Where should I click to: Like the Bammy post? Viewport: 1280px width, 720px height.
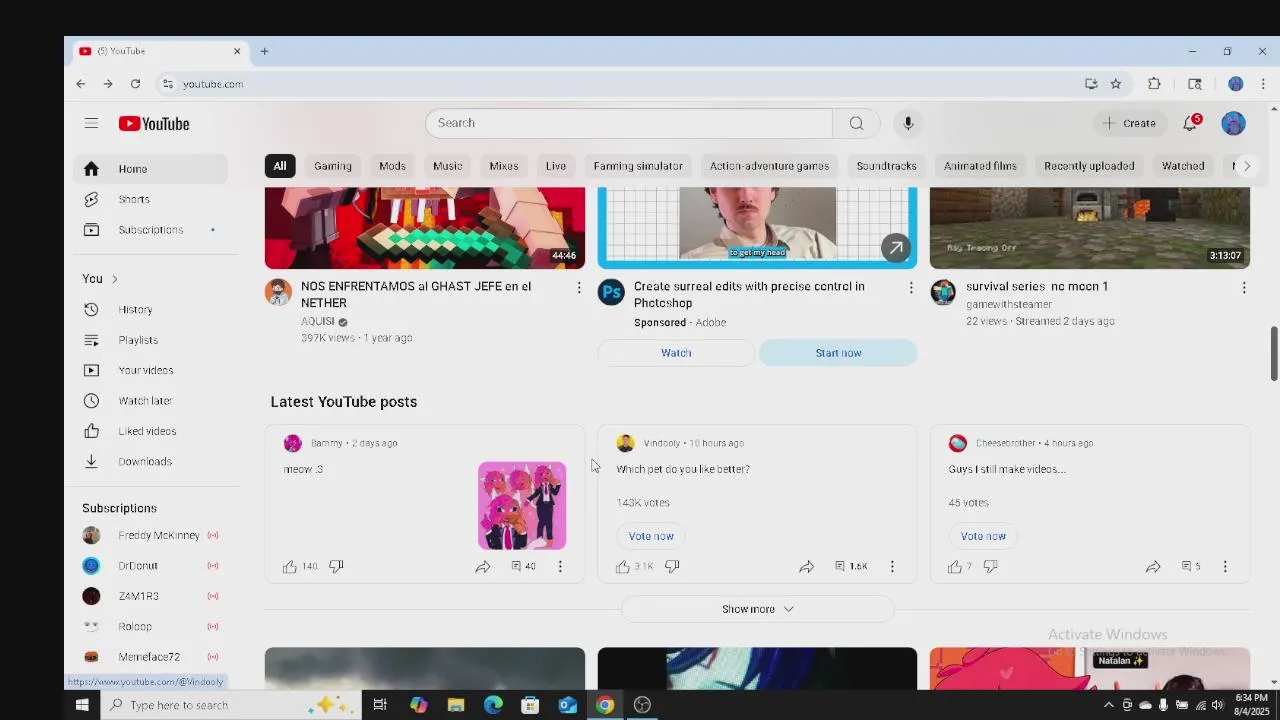click(x=290, y=567)
